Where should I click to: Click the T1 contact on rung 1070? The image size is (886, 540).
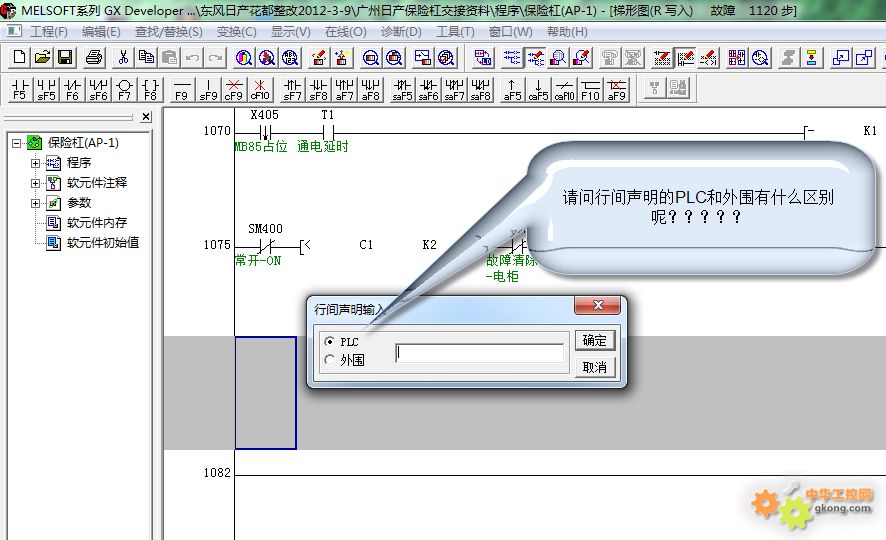pos(328,133)
